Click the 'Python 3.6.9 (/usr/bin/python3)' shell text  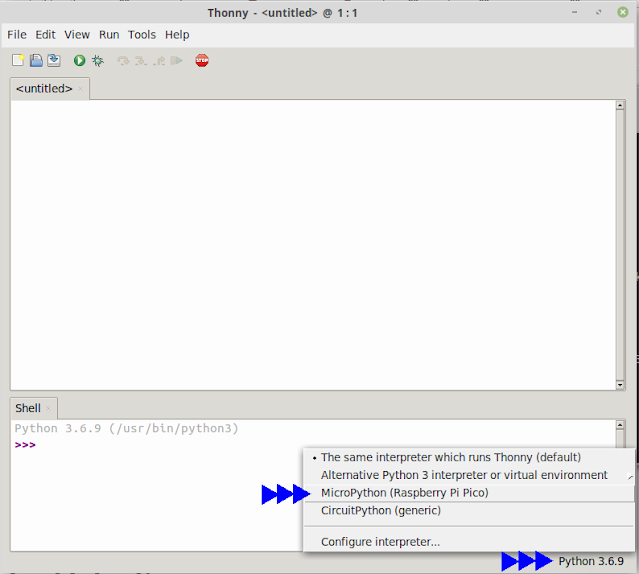126,429
